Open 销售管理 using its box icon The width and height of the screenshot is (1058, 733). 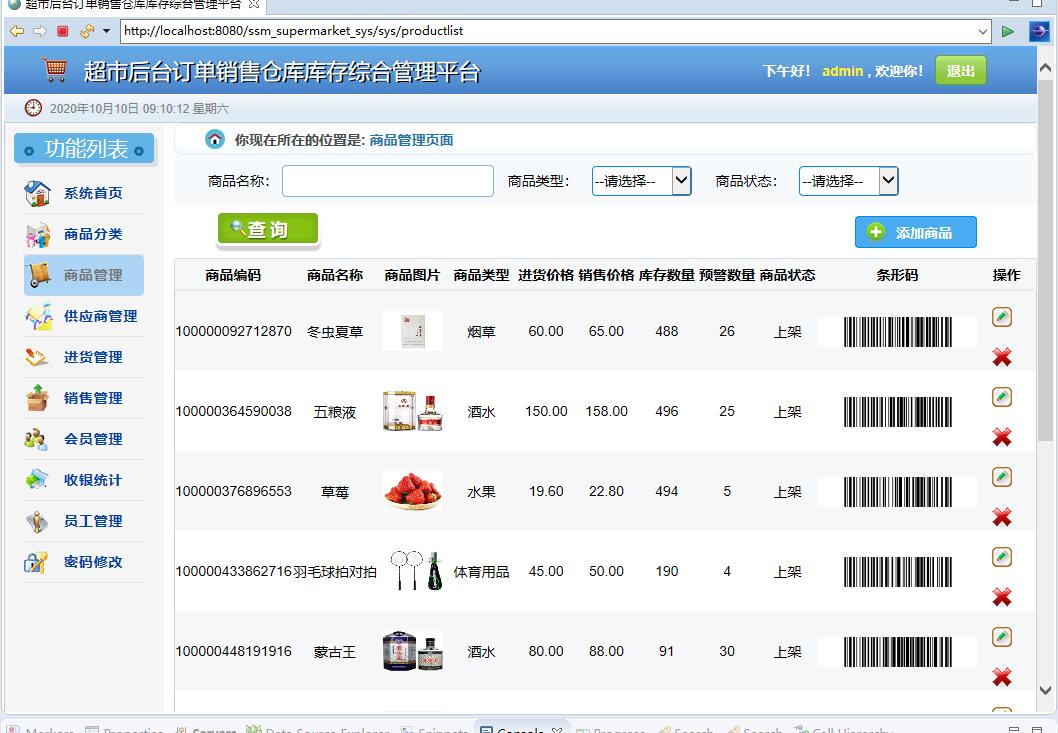(x=36, y=397)
